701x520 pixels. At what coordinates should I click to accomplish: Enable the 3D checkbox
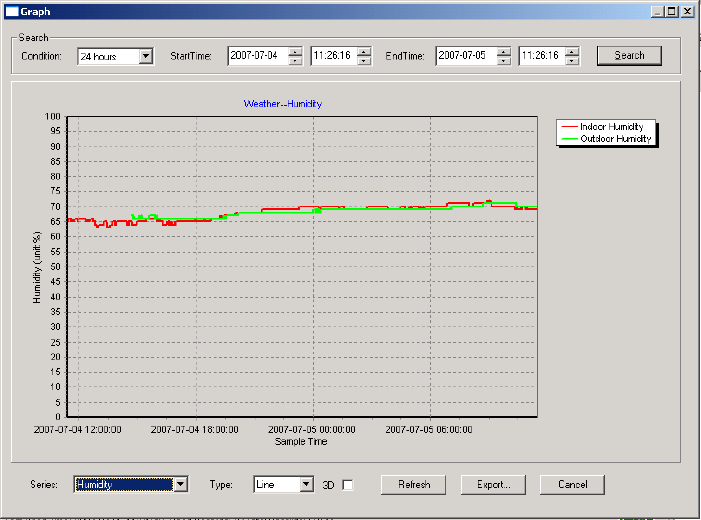pos(347,485)
